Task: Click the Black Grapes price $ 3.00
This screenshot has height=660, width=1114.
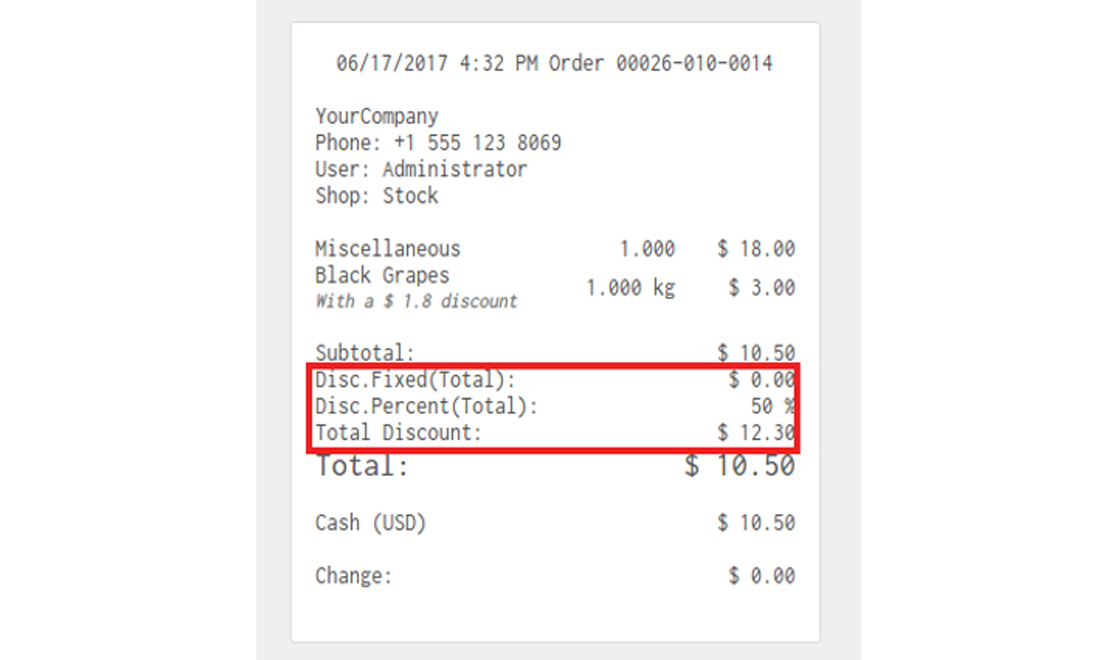Action: 762,288
